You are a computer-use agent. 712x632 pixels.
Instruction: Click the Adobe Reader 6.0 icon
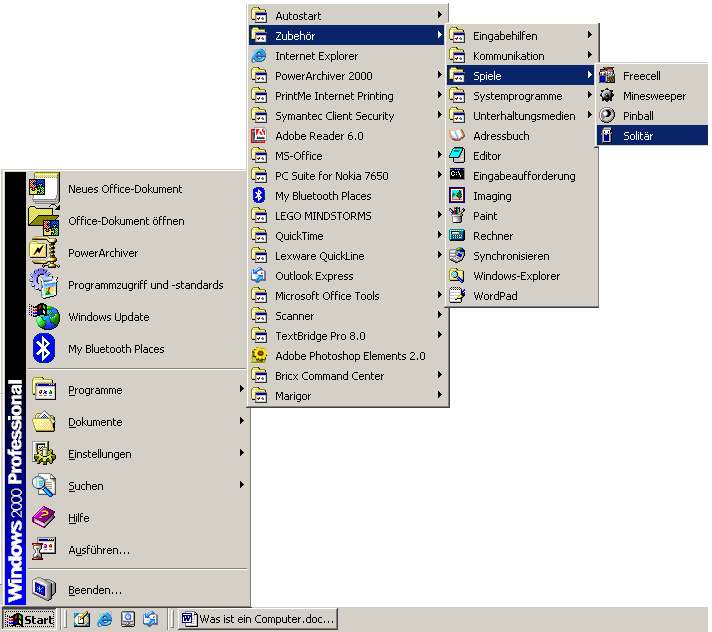(259, 135)
